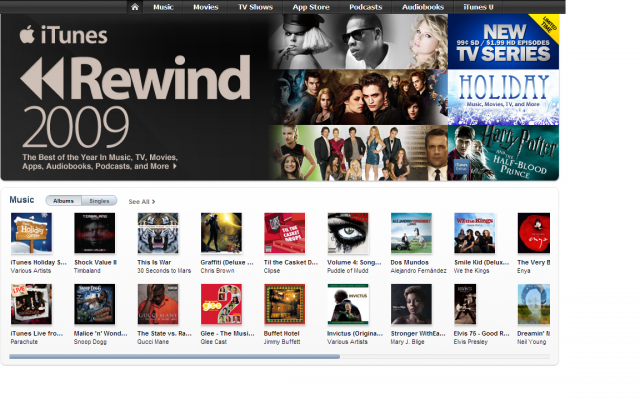Open the Podcasts tab
640x400 pixels.
coord(365,7)
